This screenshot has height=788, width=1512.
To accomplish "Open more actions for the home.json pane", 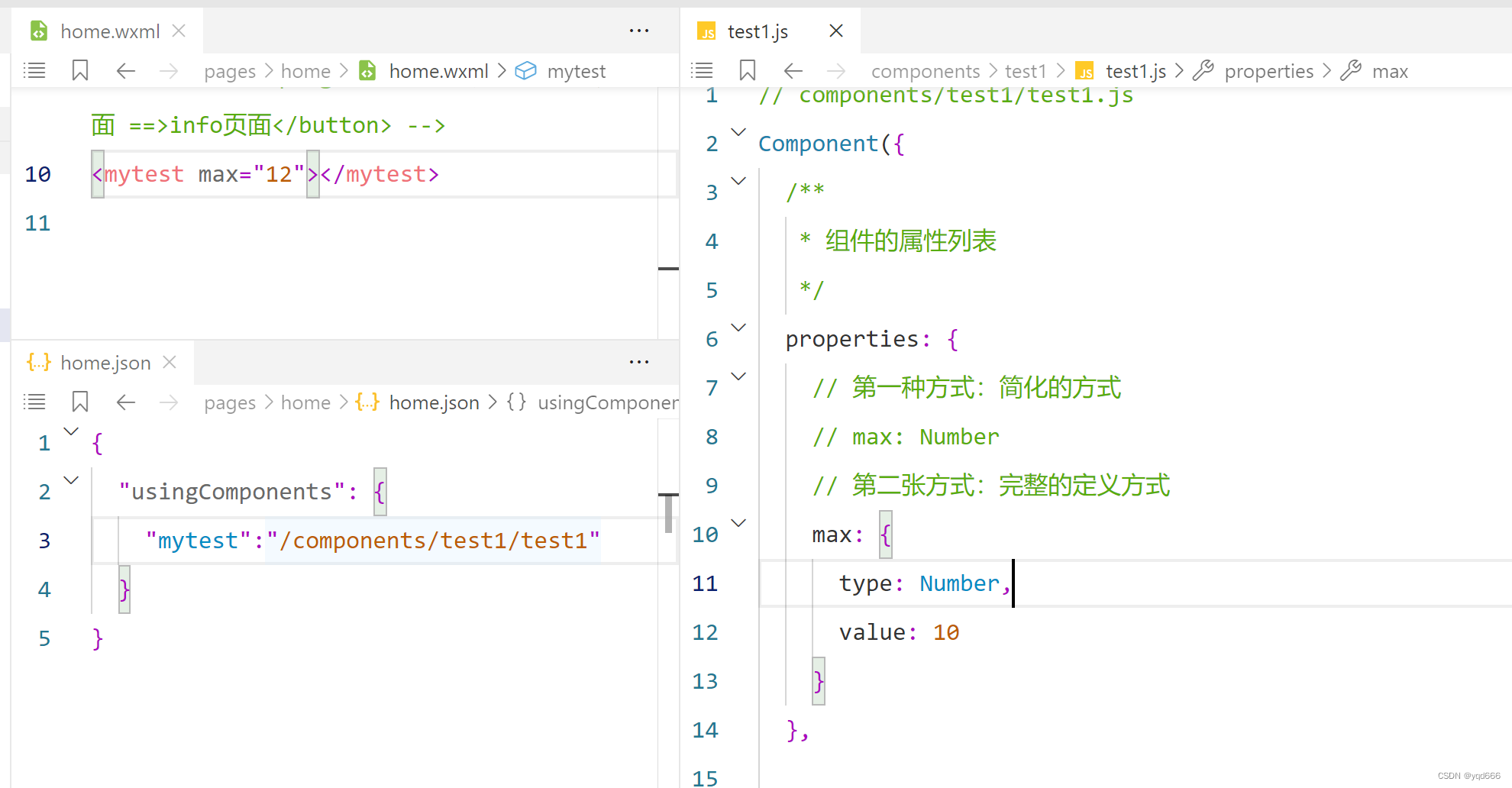I will (639, 362).
